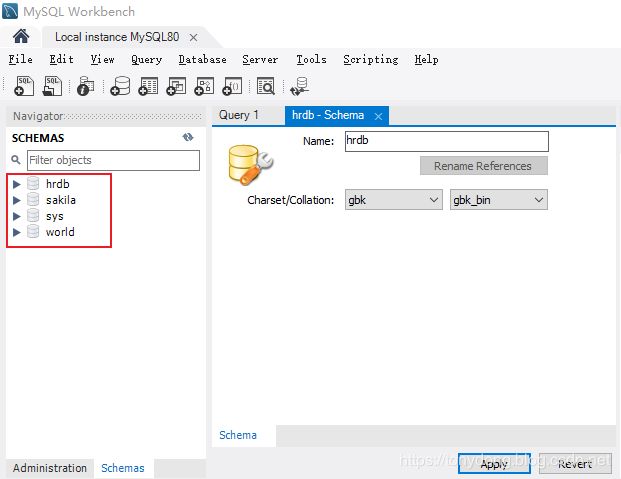Click the Filter objects search box

click(x=113, y=160)
